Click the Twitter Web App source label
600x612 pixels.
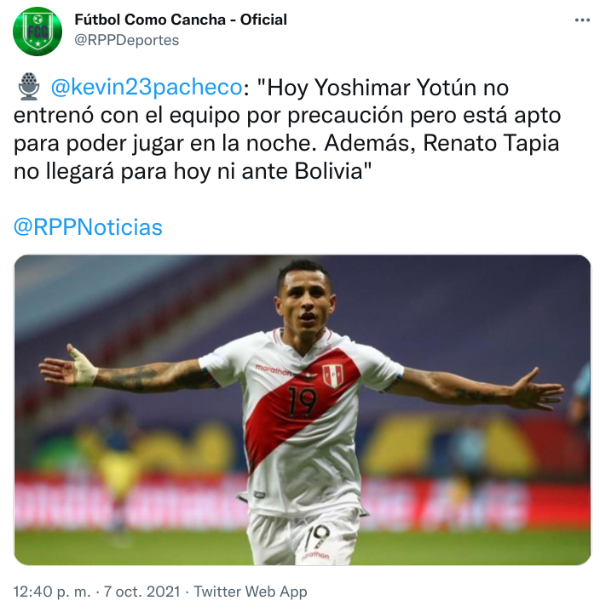click(251, 592)
